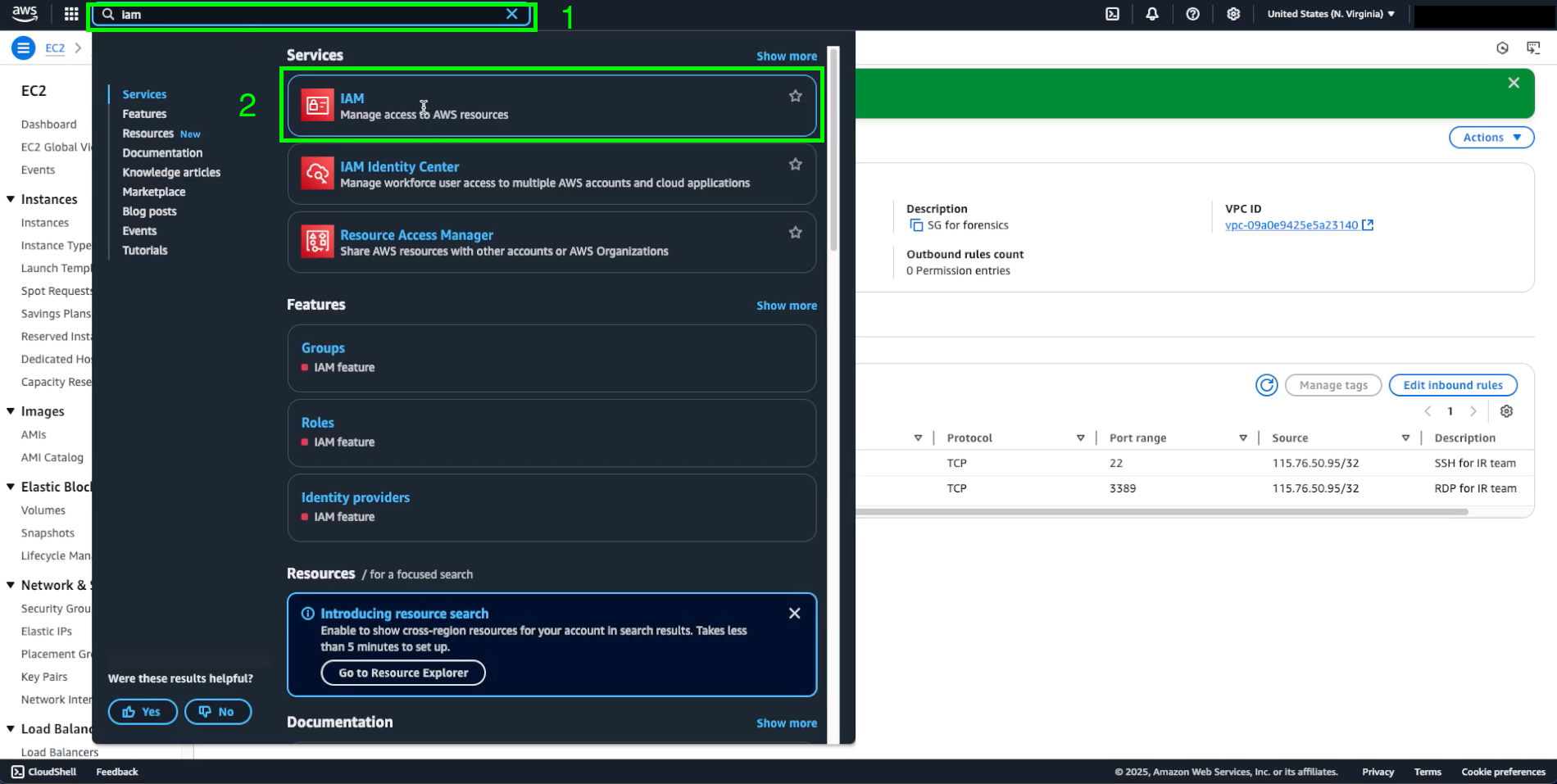Select Features filter in search panel
Viewport: 1557px width, 784px height.
point(144,114)
